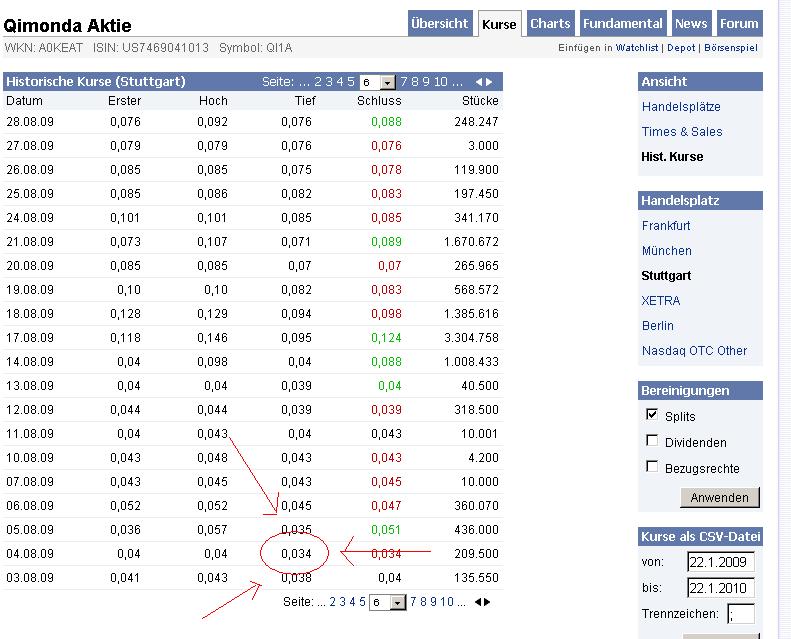Viewport: 791px width, 639px height.
Task: Add the stock to the Watchlist
Action: point(636,48)
